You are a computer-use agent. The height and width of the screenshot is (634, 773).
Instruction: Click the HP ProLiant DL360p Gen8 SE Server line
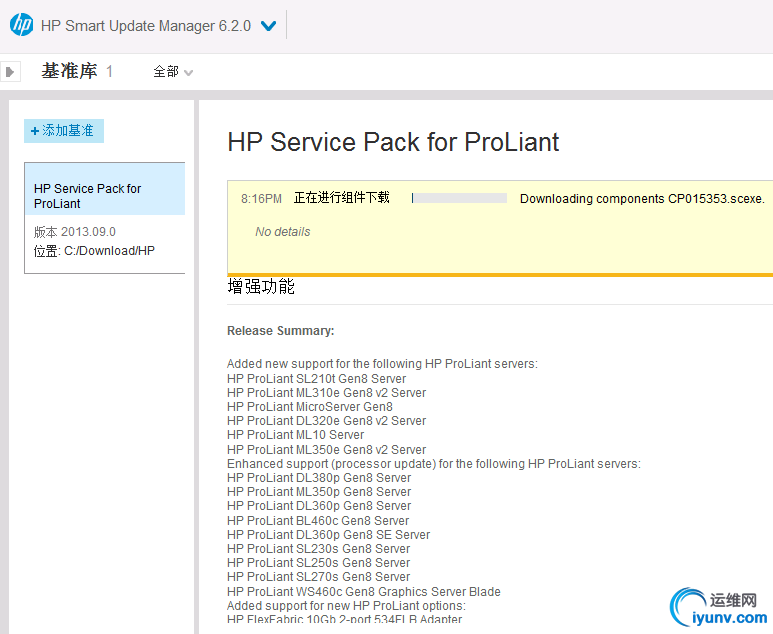(328, 535)
